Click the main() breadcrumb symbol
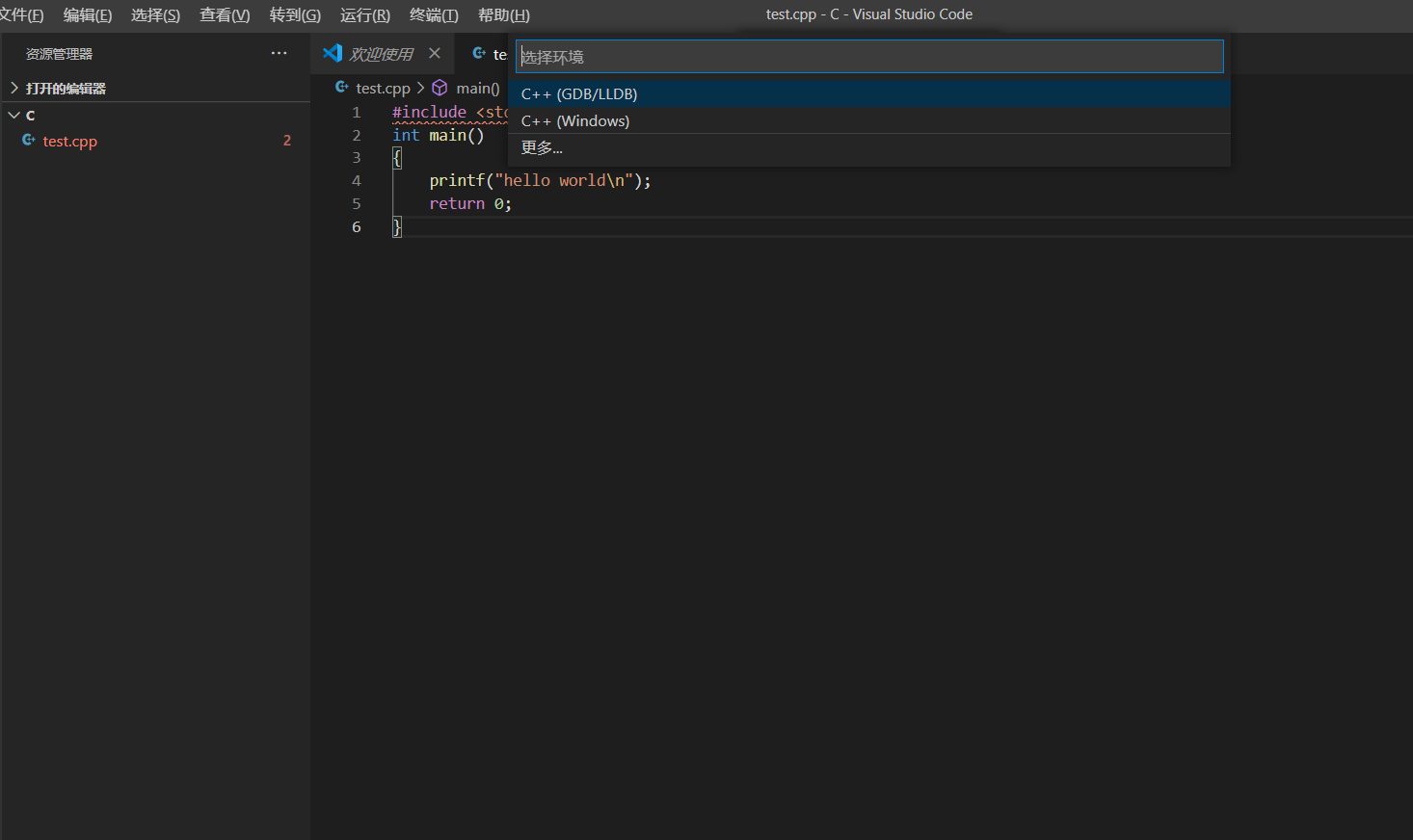 click(478, 89)
